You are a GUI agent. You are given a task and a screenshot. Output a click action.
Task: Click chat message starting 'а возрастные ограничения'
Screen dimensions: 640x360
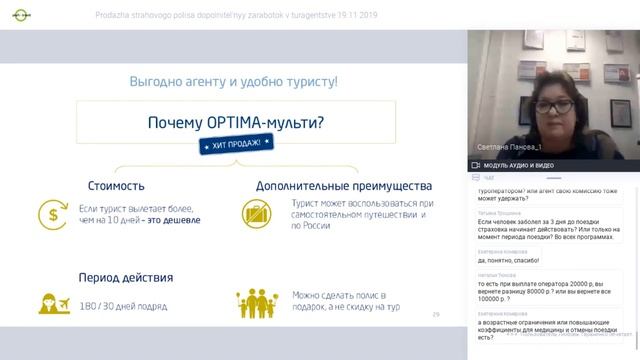(547, 330)
